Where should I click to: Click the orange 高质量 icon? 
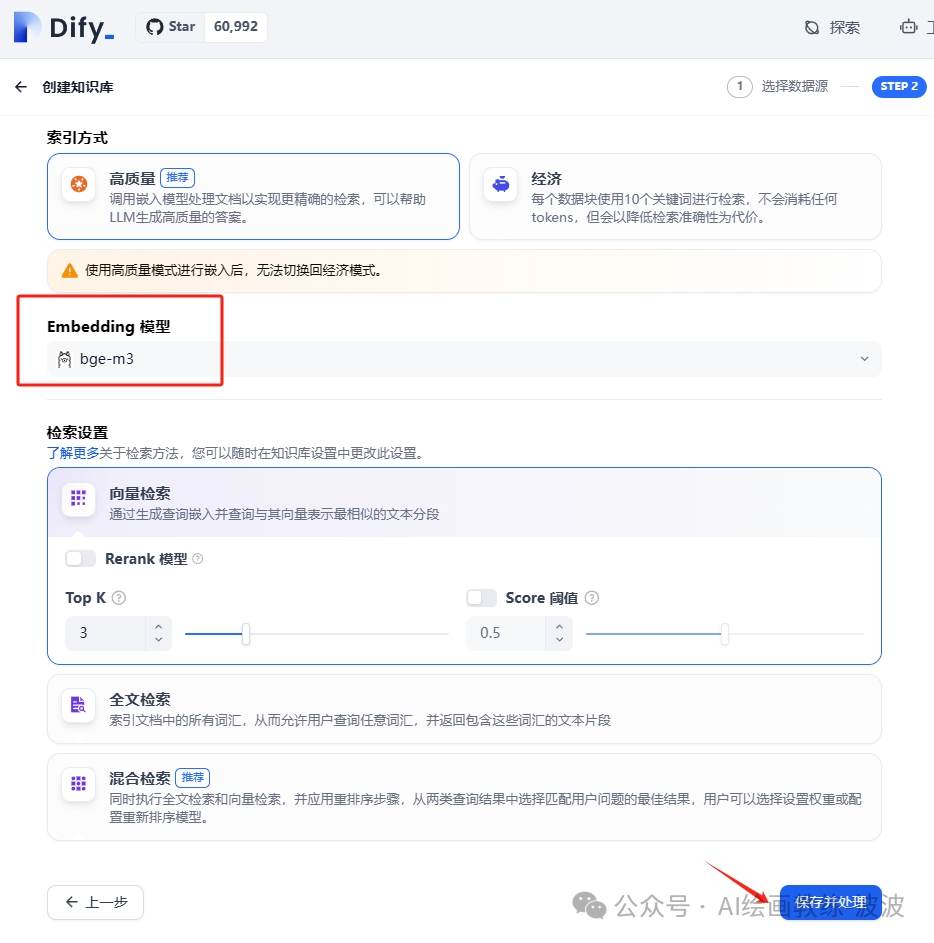tap(79, 184)
